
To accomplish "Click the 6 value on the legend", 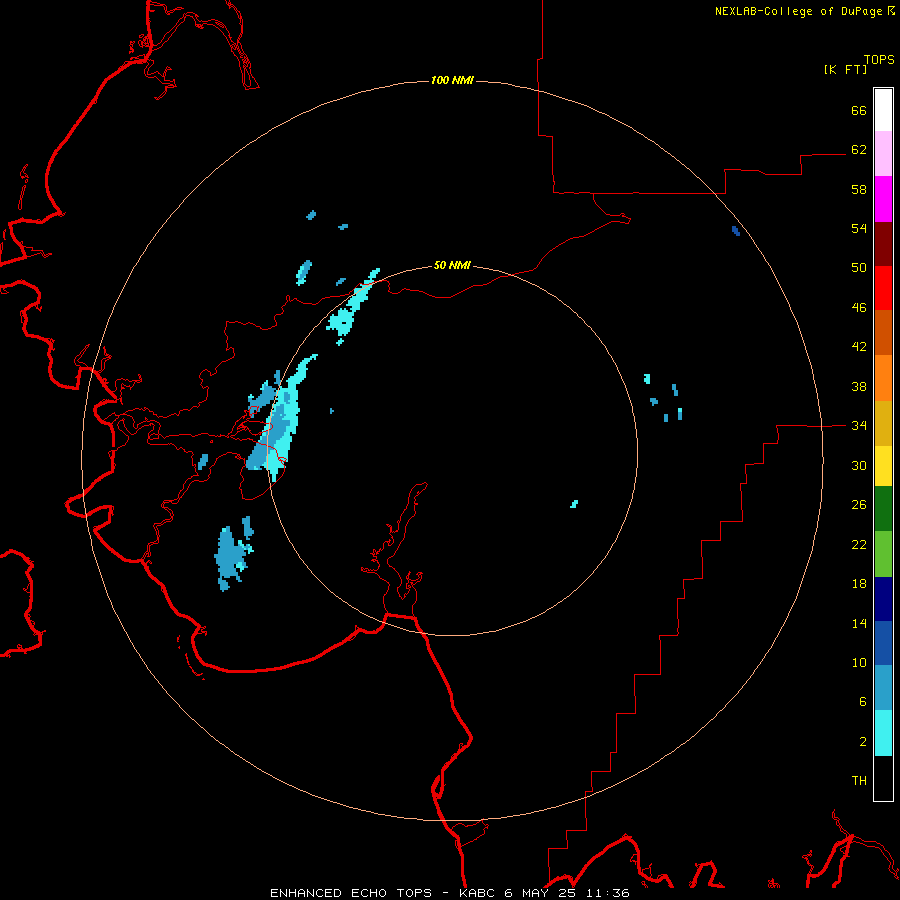I will click(x=863, y=702).
